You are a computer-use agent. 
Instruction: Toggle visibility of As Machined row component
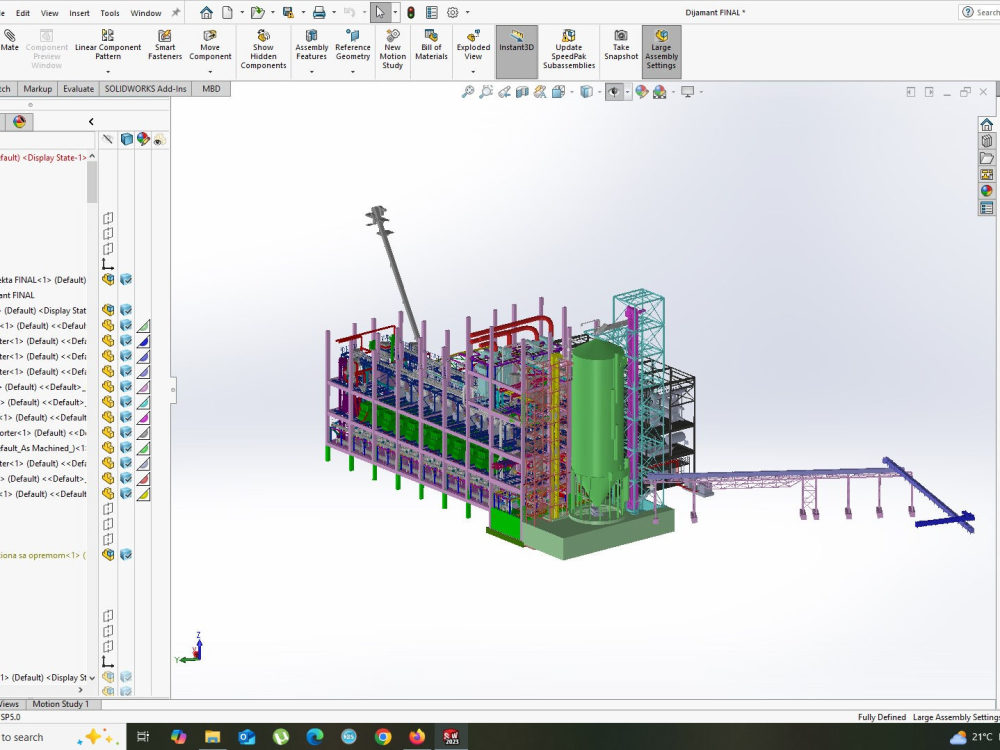tap(108, 448)
